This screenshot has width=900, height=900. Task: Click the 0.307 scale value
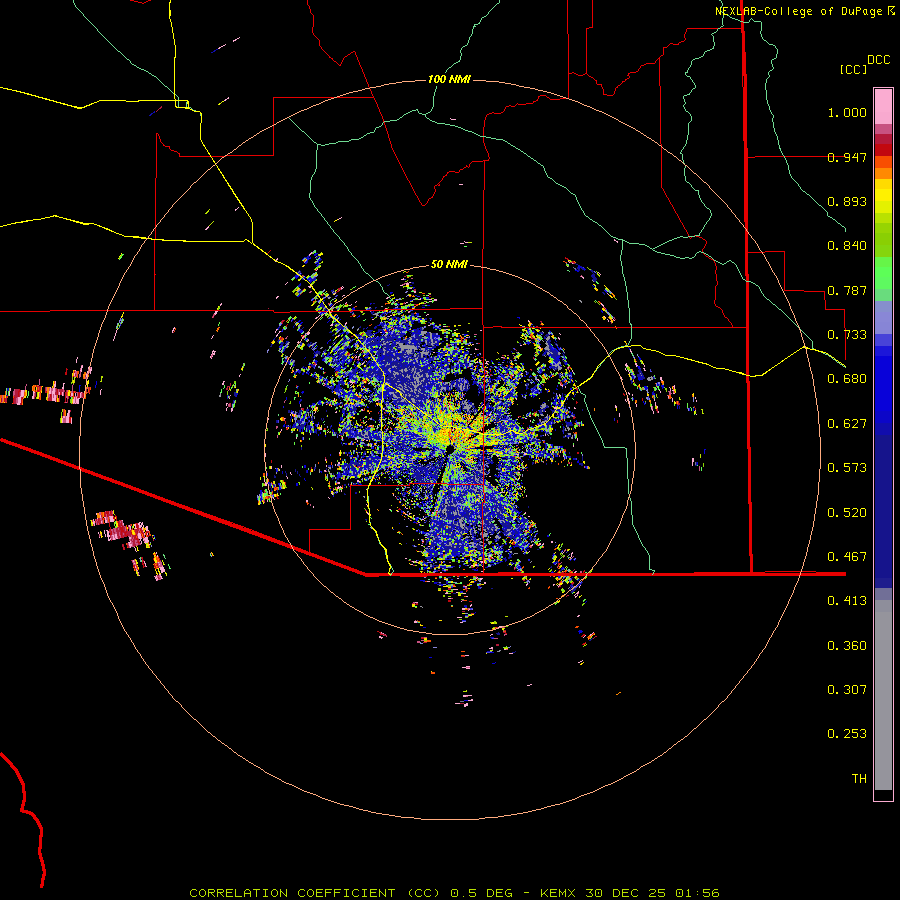point(847,690)
